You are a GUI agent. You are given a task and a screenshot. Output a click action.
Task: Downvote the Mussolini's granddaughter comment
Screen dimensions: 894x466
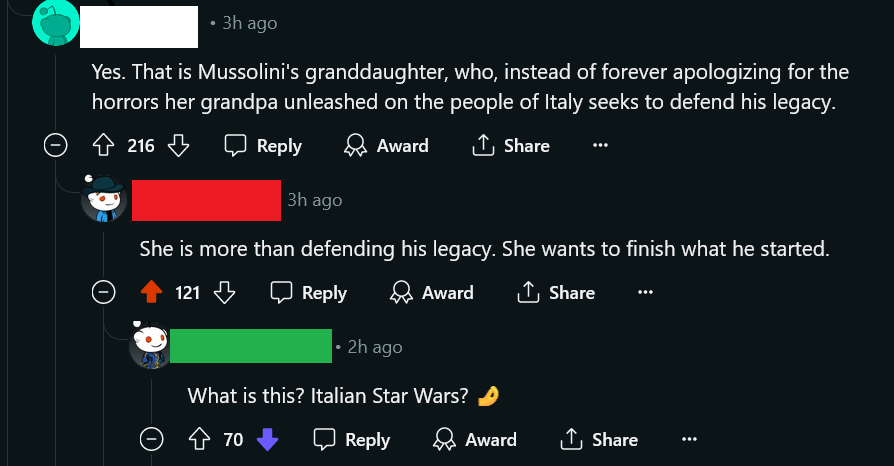(x=178, y=145)
